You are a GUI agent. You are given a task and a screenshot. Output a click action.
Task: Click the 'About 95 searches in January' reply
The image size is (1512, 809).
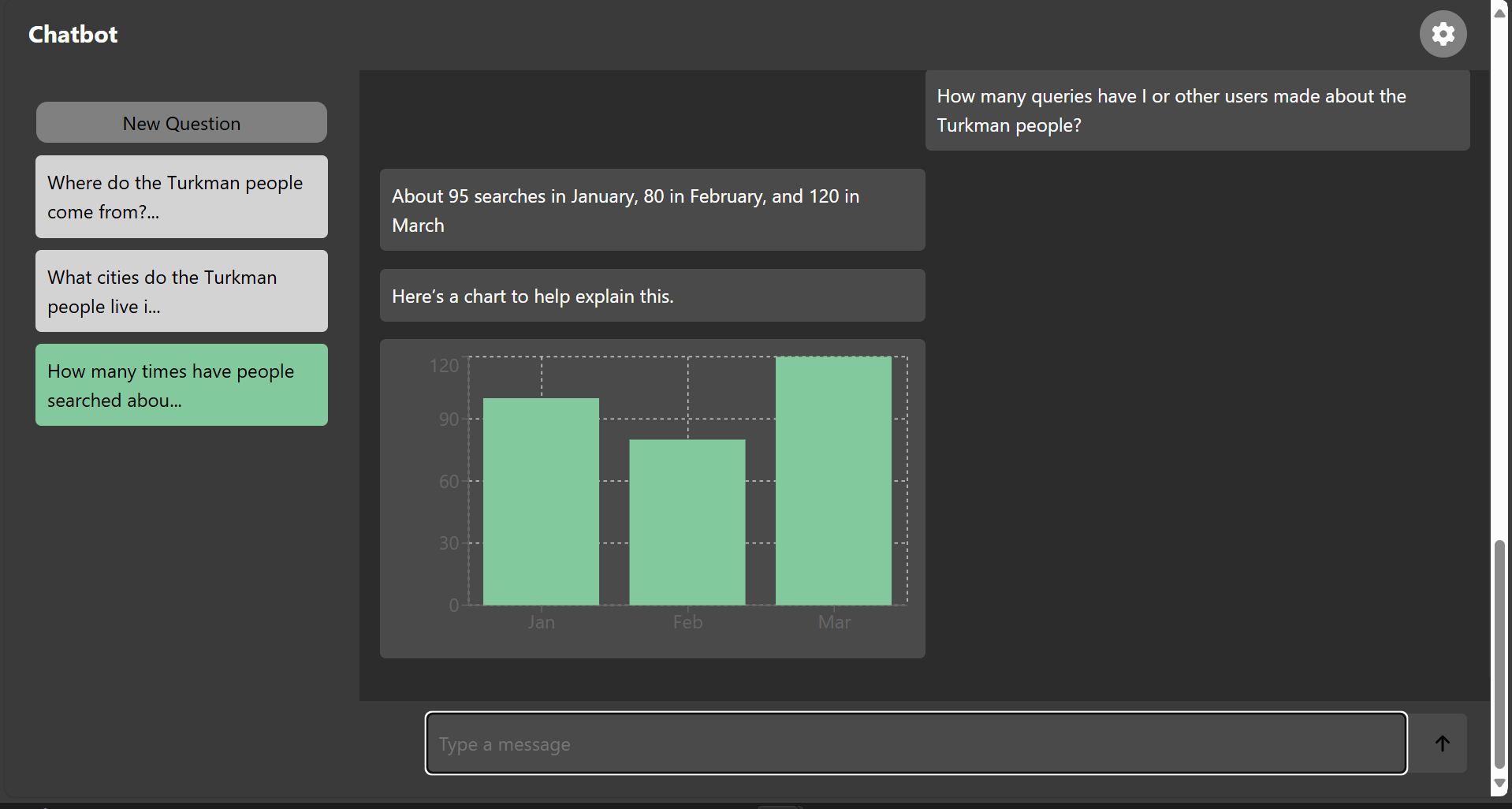tap(652, 211)
